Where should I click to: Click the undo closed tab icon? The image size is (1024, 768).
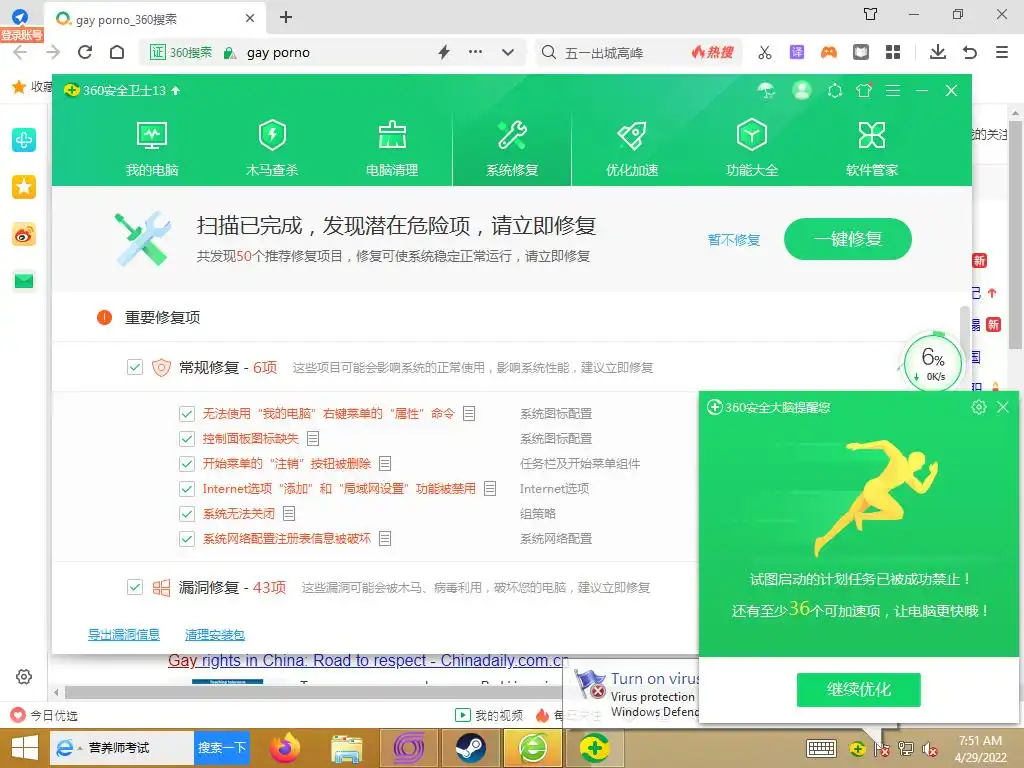click(970, 52)
